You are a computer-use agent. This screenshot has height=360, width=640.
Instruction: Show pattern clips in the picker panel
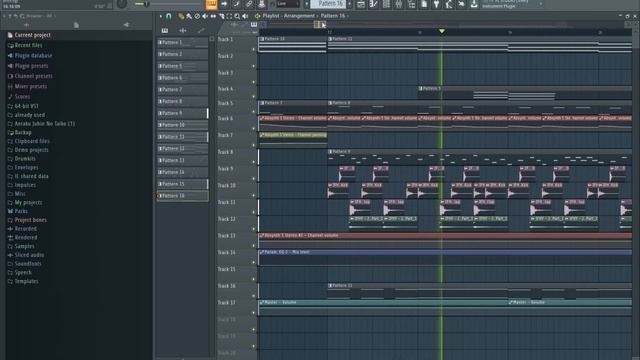[x=164, y=31]
